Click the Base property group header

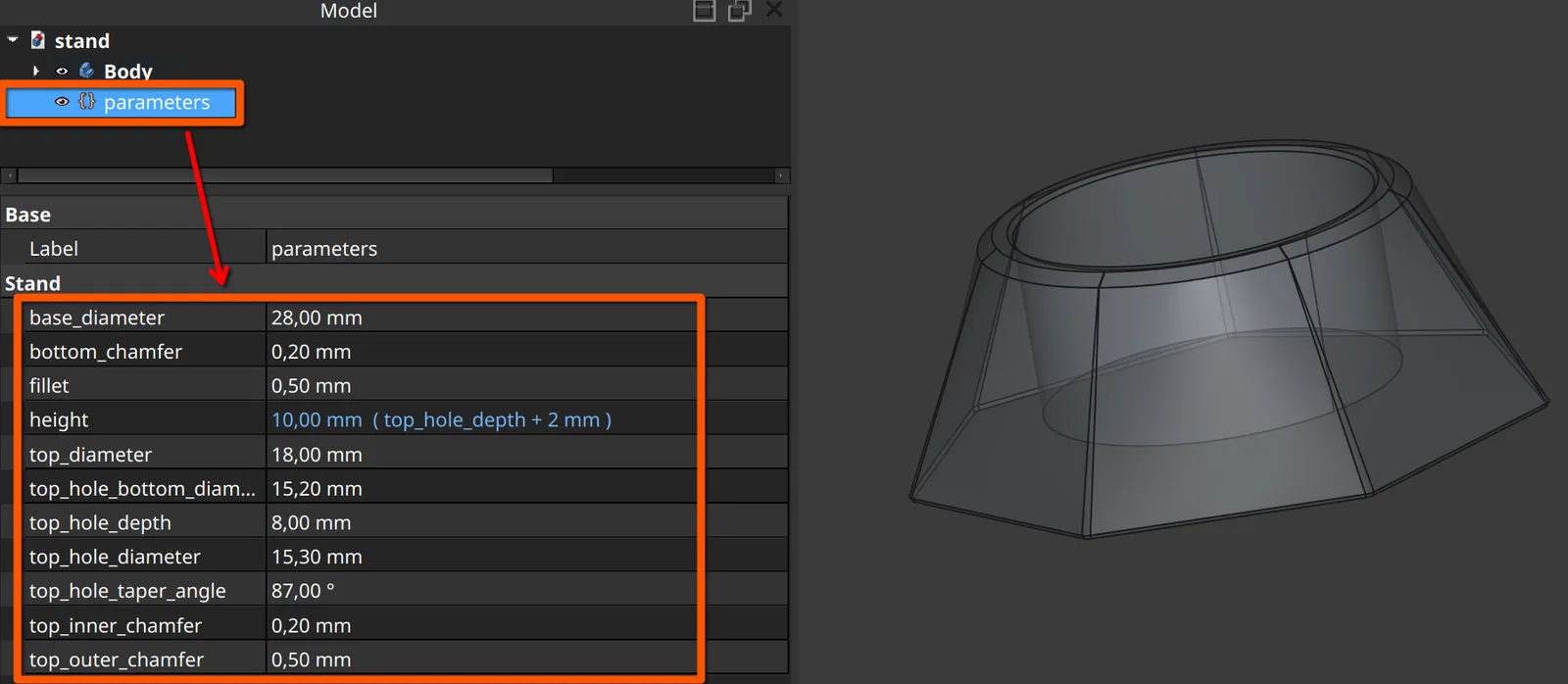tap(394, 215)
